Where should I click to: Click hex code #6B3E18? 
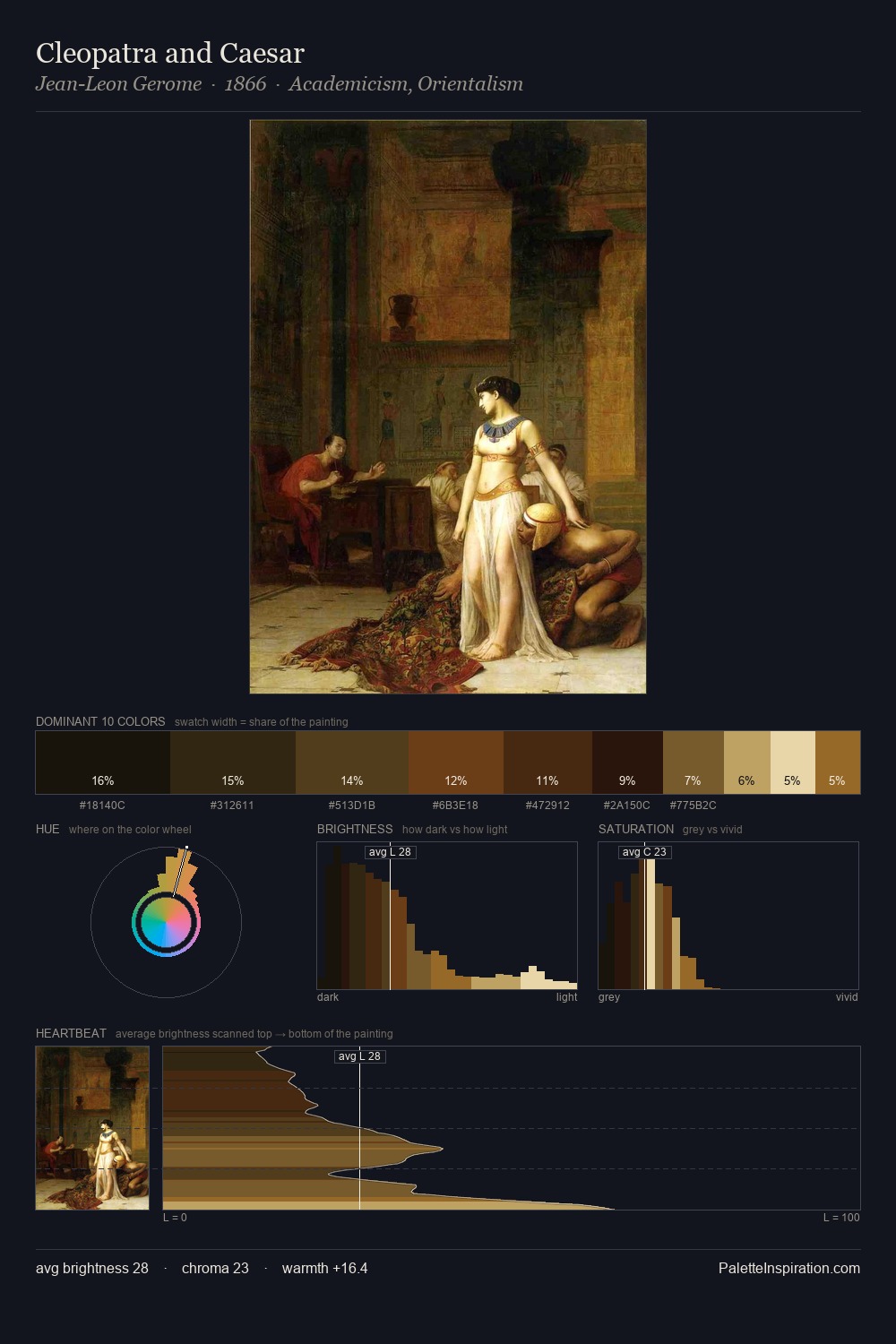(455, 806)
